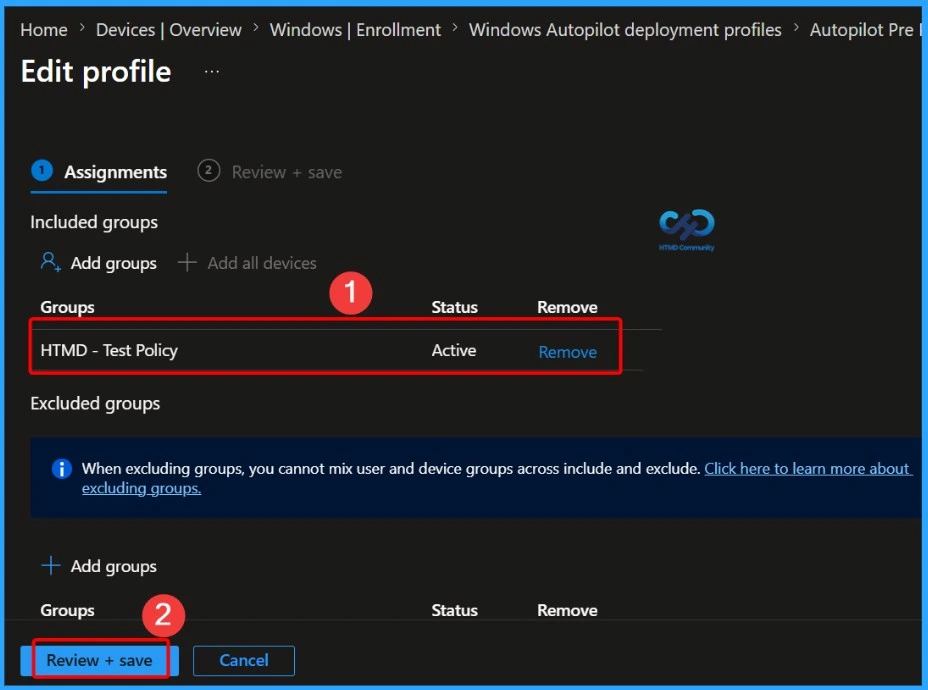Open the learn more about excluding groups link

pyautogui.click(x=808, y=469)
